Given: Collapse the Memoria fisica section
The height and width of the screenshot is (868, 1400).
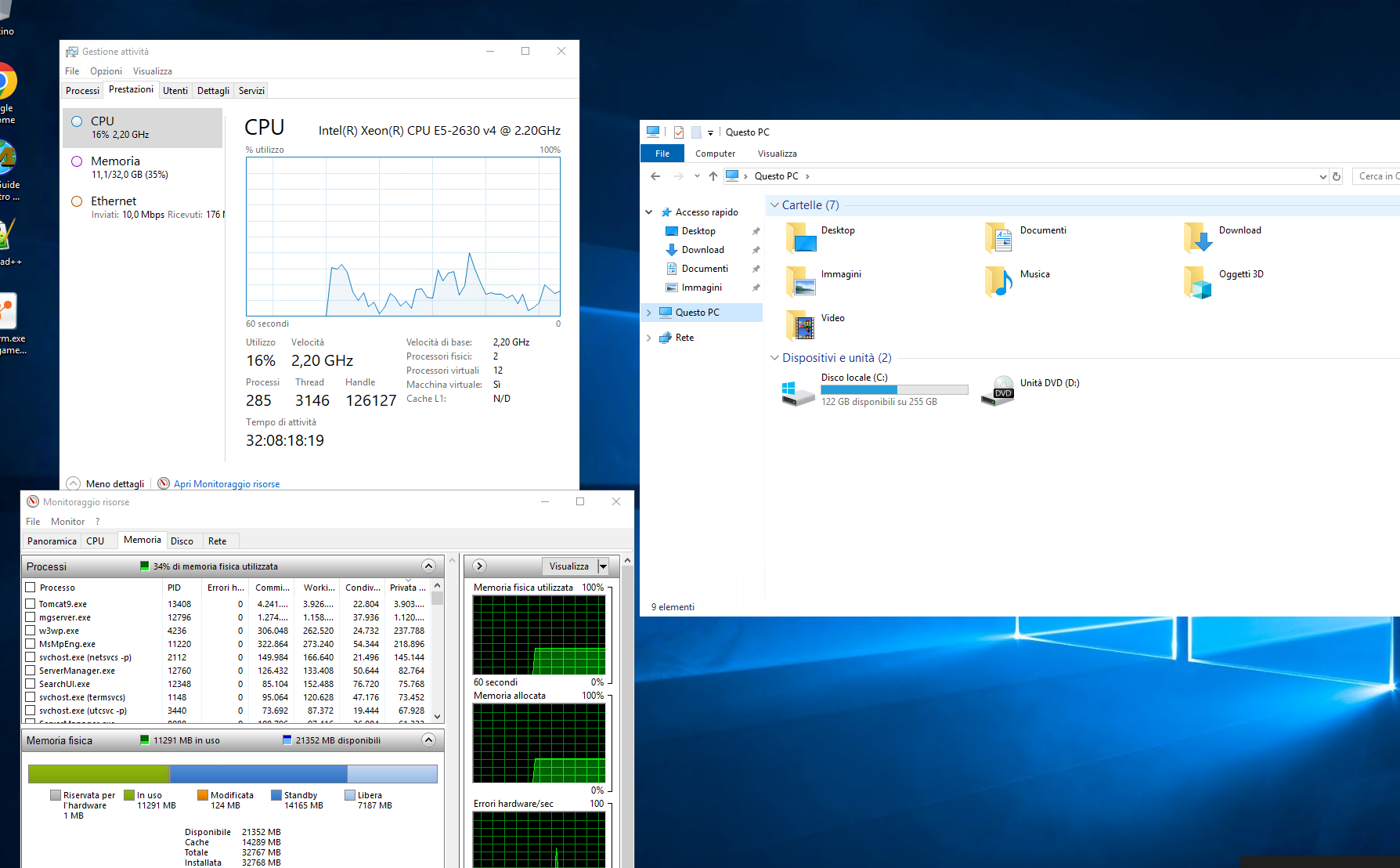Looking at the screenshot, I should [x=428, y=740].
